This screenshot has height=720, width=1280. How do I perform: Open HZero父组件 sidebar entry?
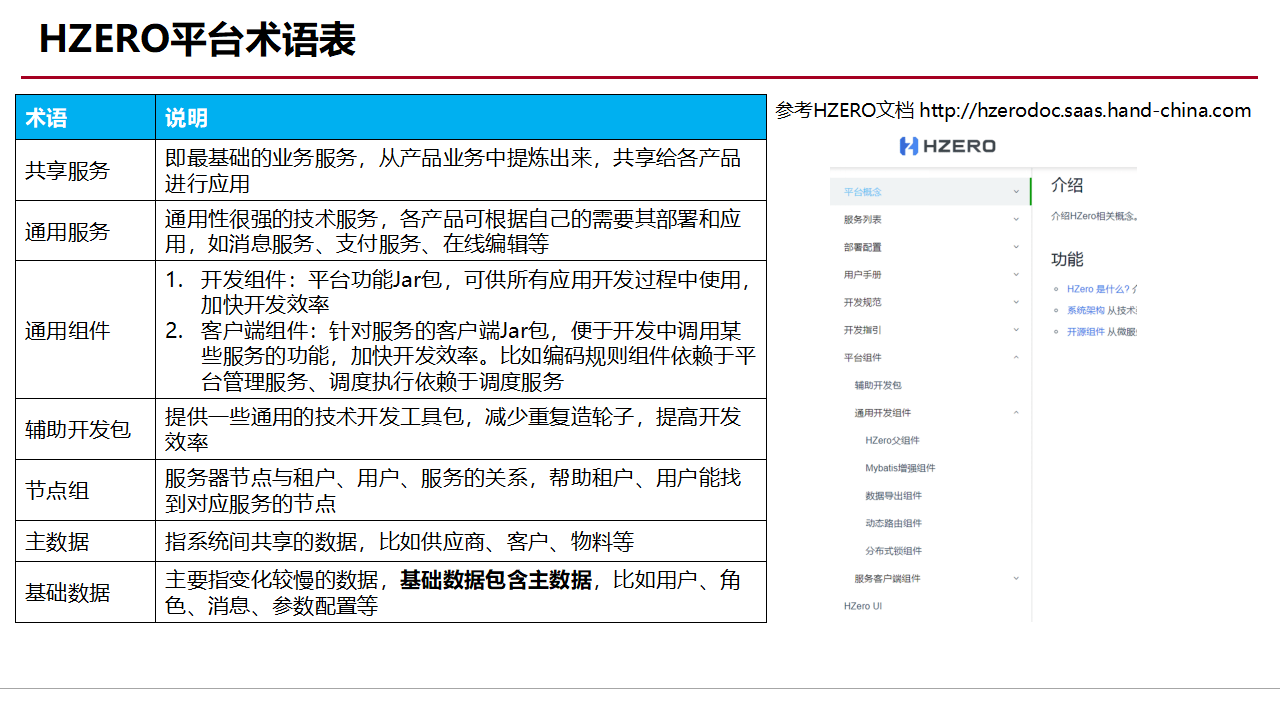tap(892, 440)
